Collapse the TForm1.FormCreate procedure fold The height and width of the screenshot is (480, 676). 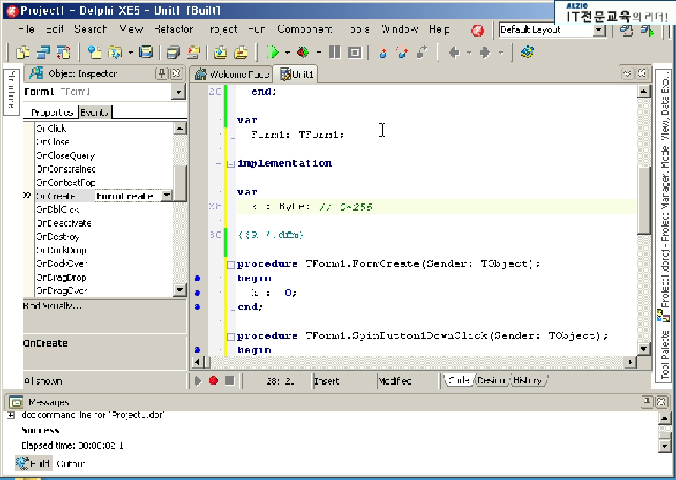[x=231, y=264]
